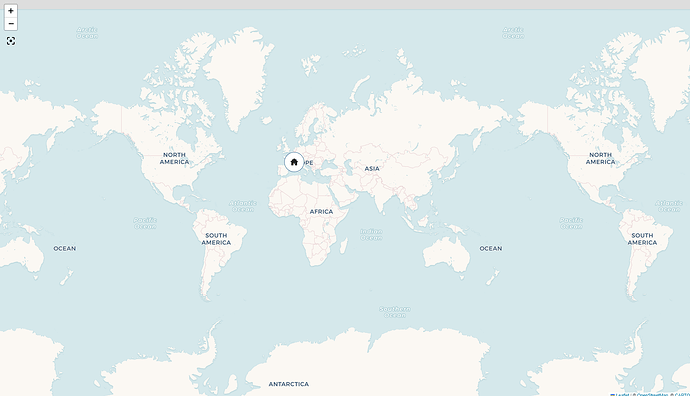Image resolution: width=690 pixels, height=396 pixels.
Task: Open the CARTO attribution link
Action: pos(682,395)
